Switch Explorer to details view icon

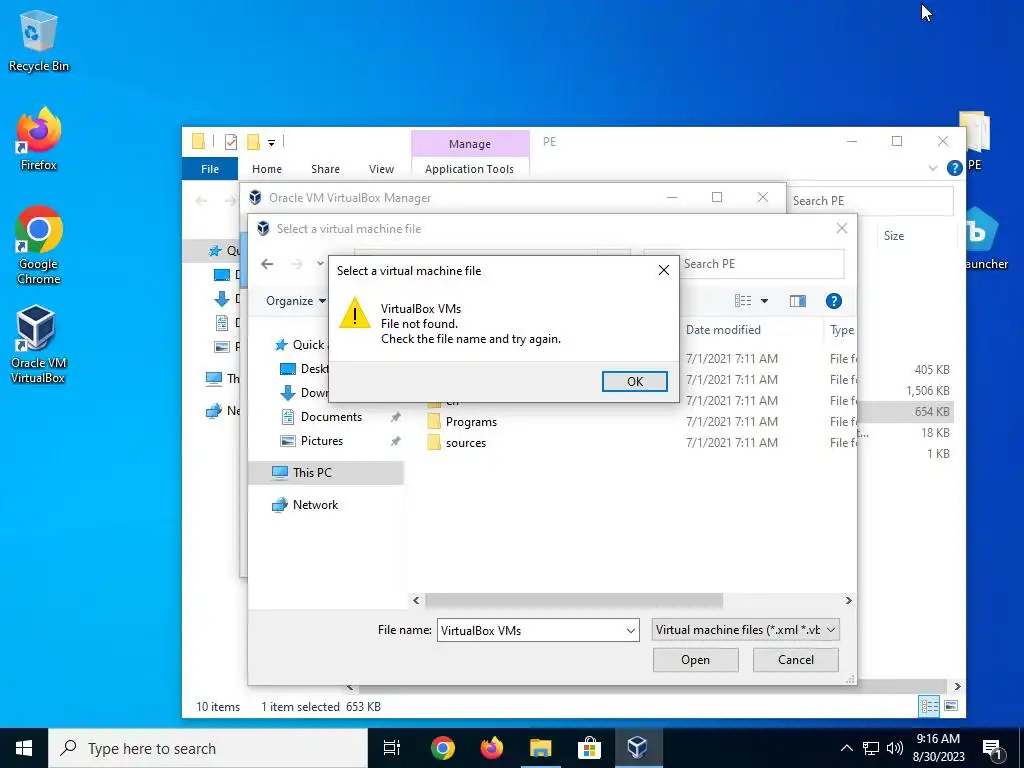click(x=929, y=706)
